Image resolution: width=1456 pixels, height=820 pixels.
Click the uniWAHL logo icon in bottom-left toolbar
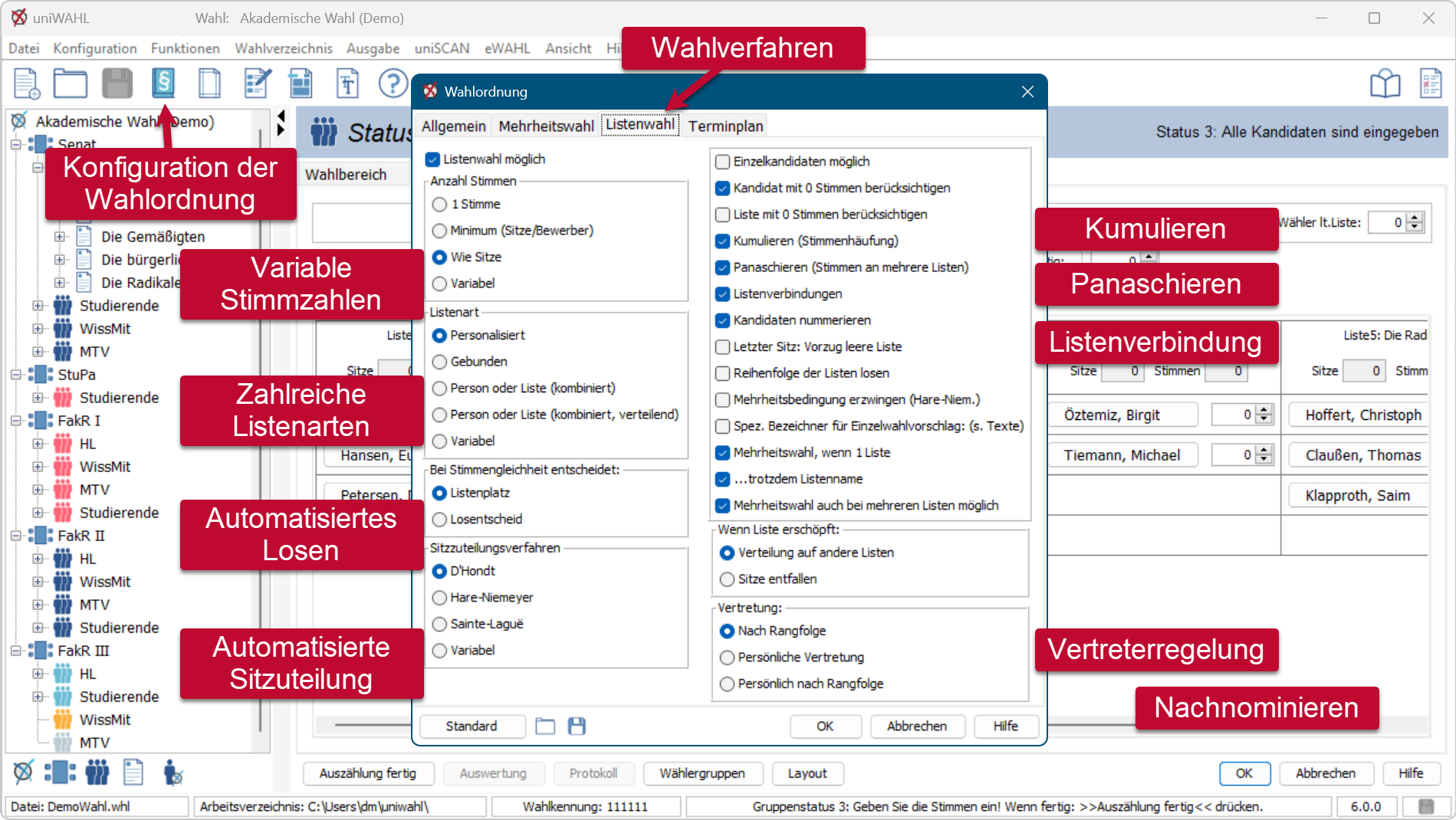click(23, 772)
